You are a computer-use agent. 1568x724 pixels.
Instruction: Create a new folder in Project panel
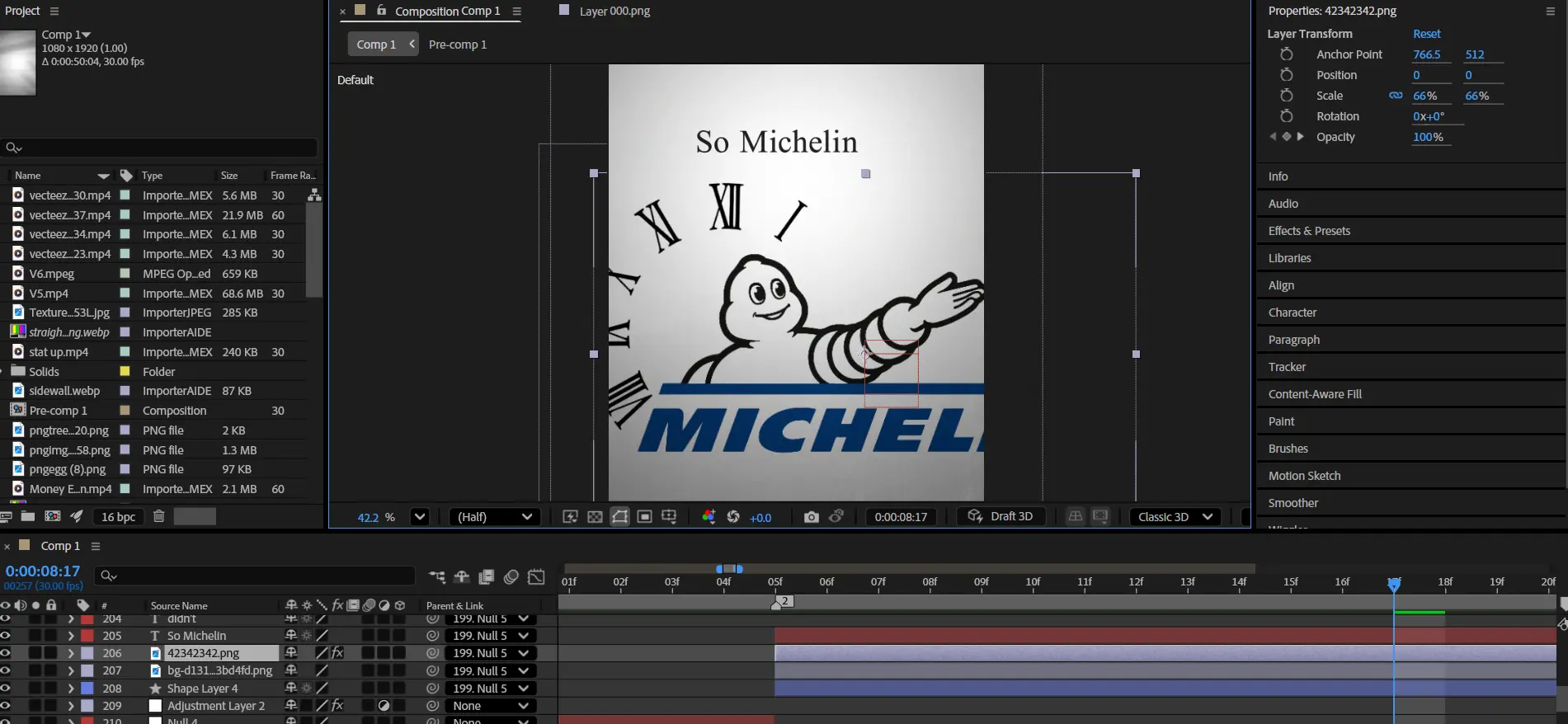coord(27,516)
